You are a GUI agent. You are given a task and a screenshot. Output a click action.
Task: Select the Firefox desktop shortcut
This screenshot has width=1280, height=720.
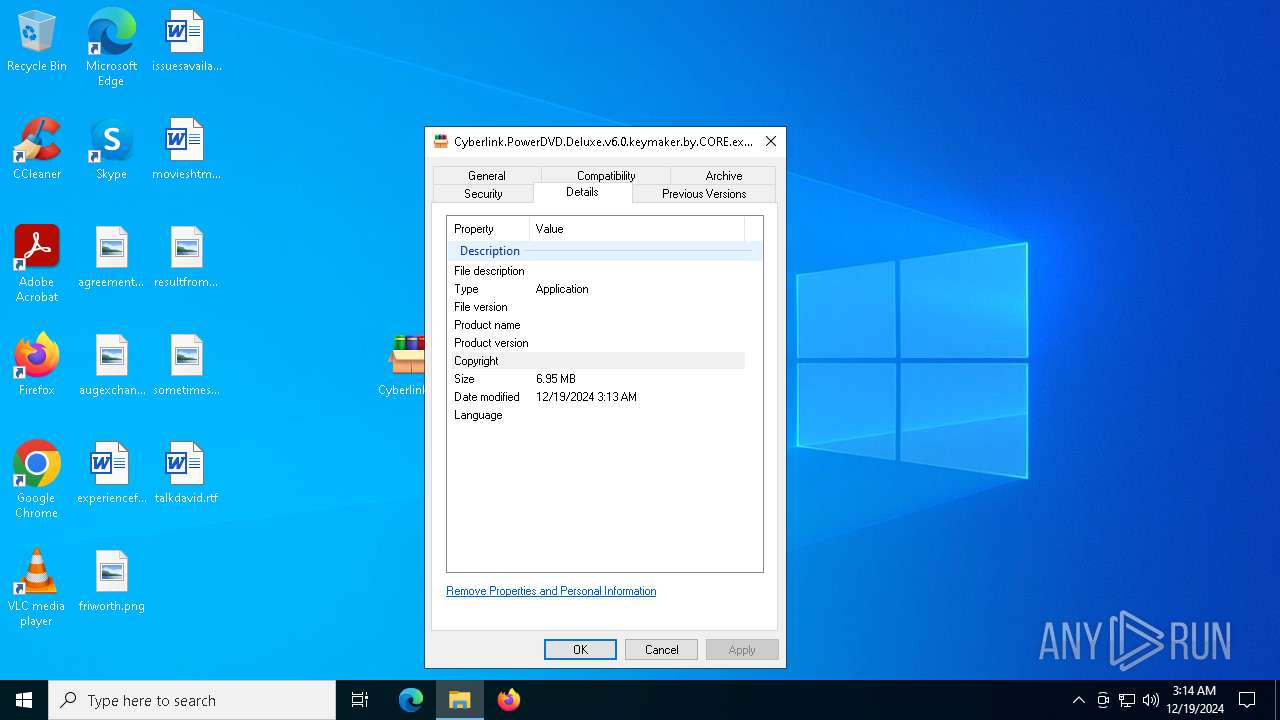click(37, 366)
